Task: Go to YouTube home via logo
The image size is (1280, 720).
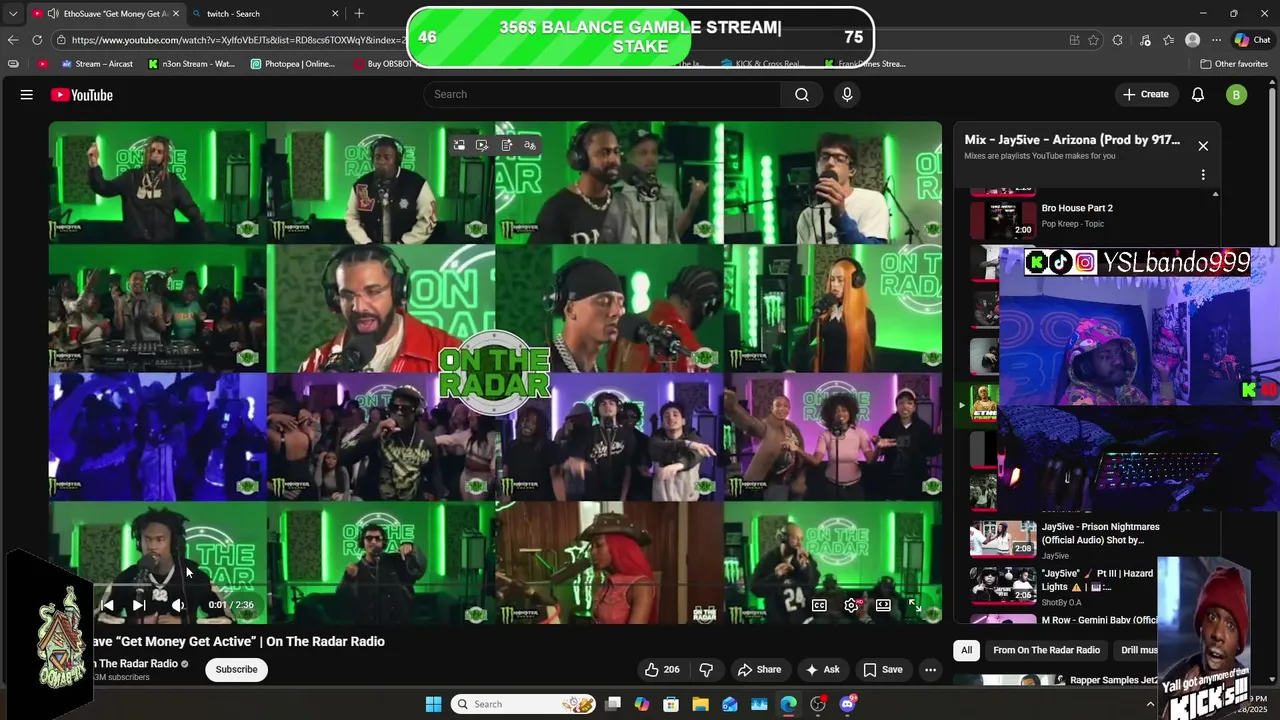Action: tap(82, 95)
